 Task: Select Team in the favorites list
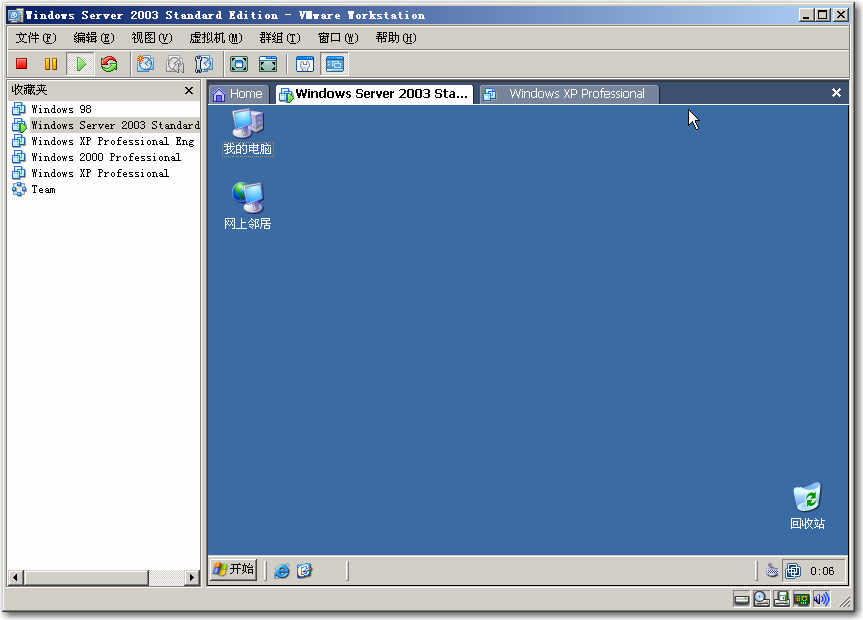point(43,189)
